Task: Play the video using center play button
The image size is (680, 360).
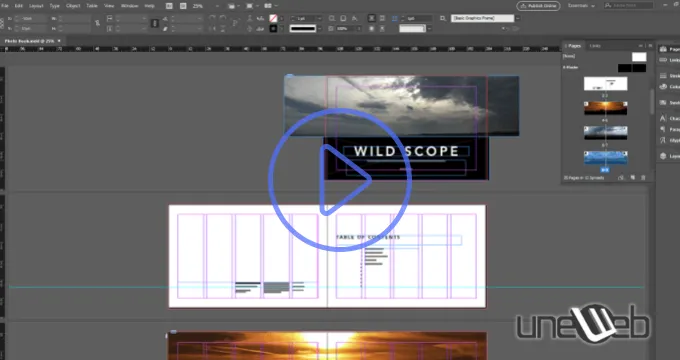Action: [x=340, y=180]
